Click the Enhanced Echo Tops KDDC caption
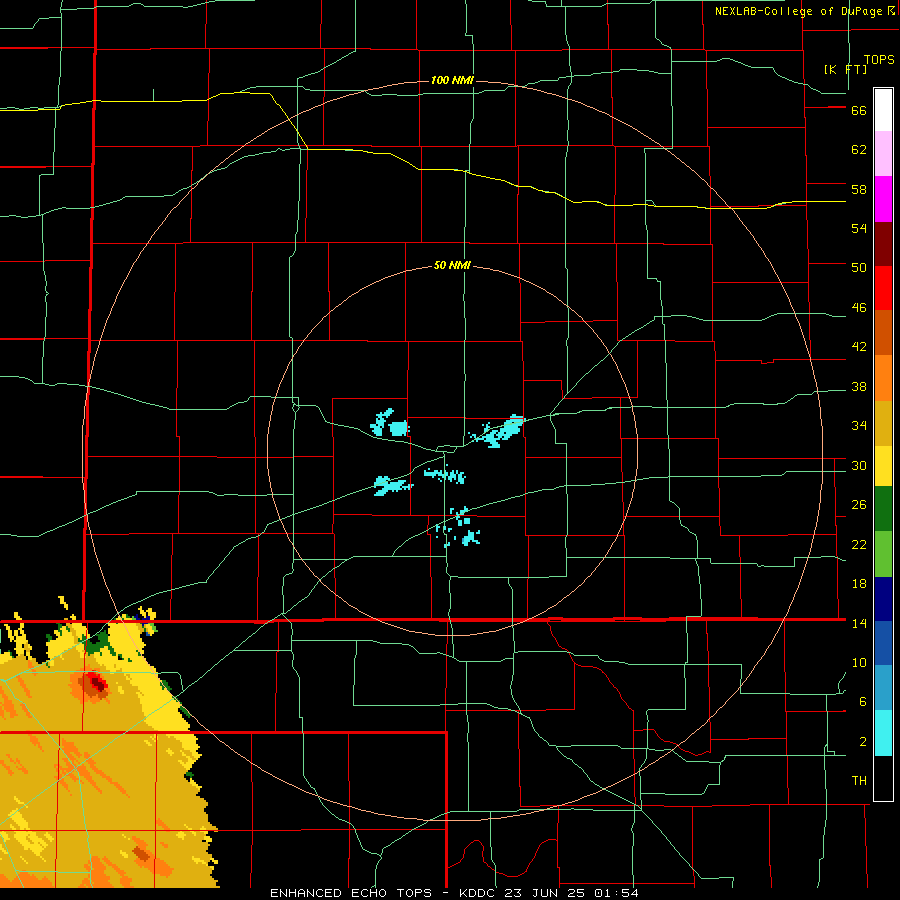 tap(454, 893)
